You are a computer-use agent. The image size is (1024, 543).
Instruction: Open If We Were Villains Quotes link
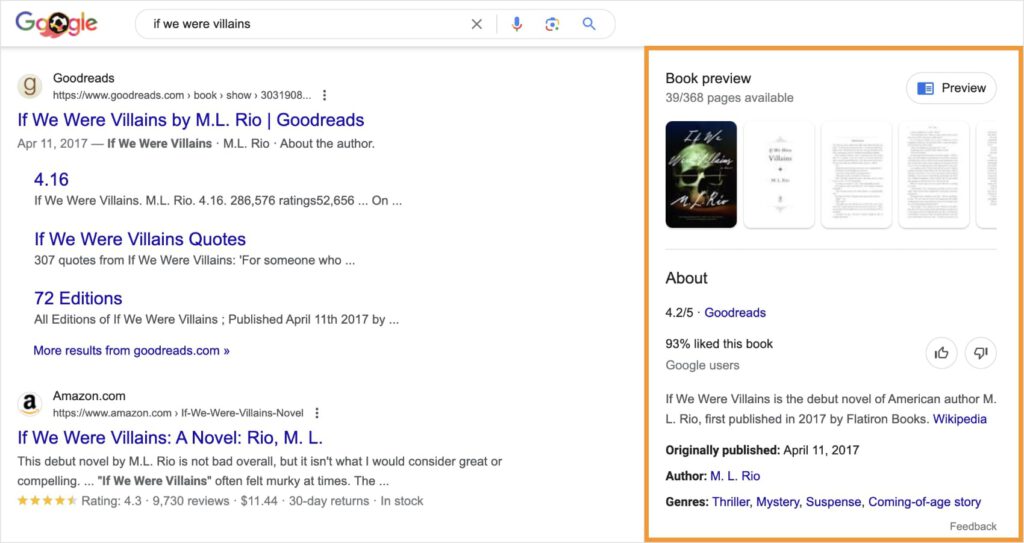coord(140,239)
